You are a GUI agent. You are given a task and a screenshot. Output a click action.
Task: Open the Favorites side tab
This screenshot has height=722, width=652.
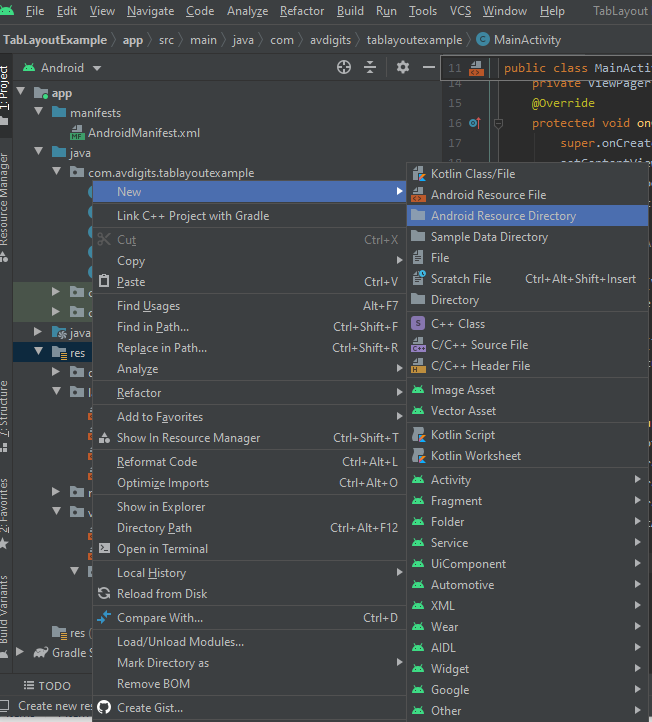5,512
